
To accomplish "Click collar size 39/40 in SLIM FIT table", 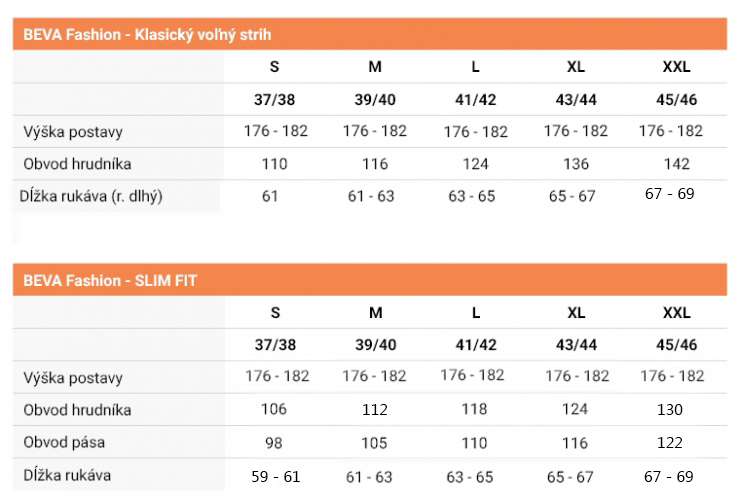I will click(374, 345).
